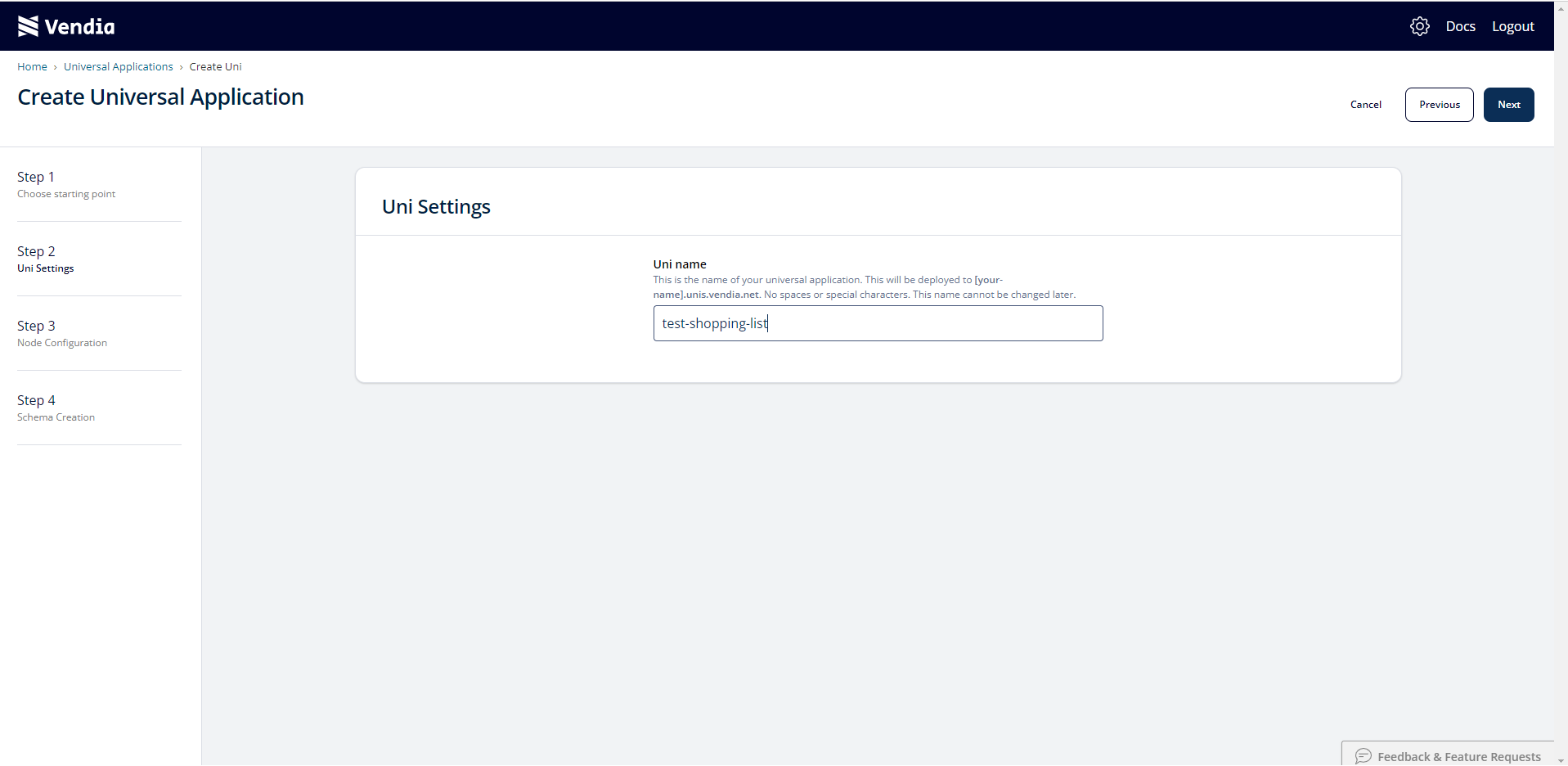Log out using the Logout link
Image resolution: width=1568 pixels, height=766 pixels.
[x=1512, y=26]
